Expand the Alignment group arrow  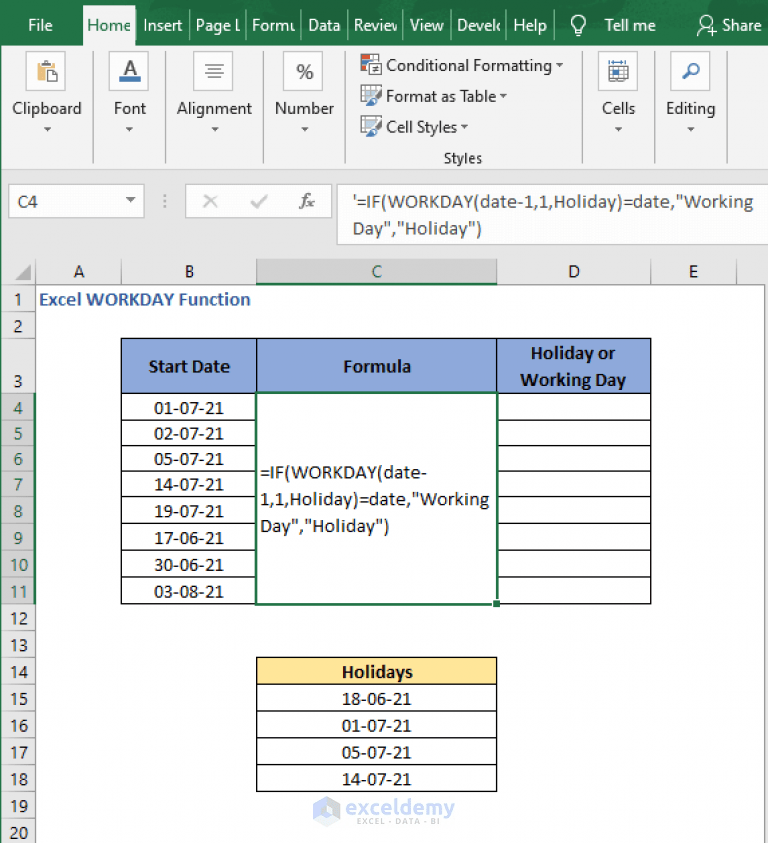215,129
